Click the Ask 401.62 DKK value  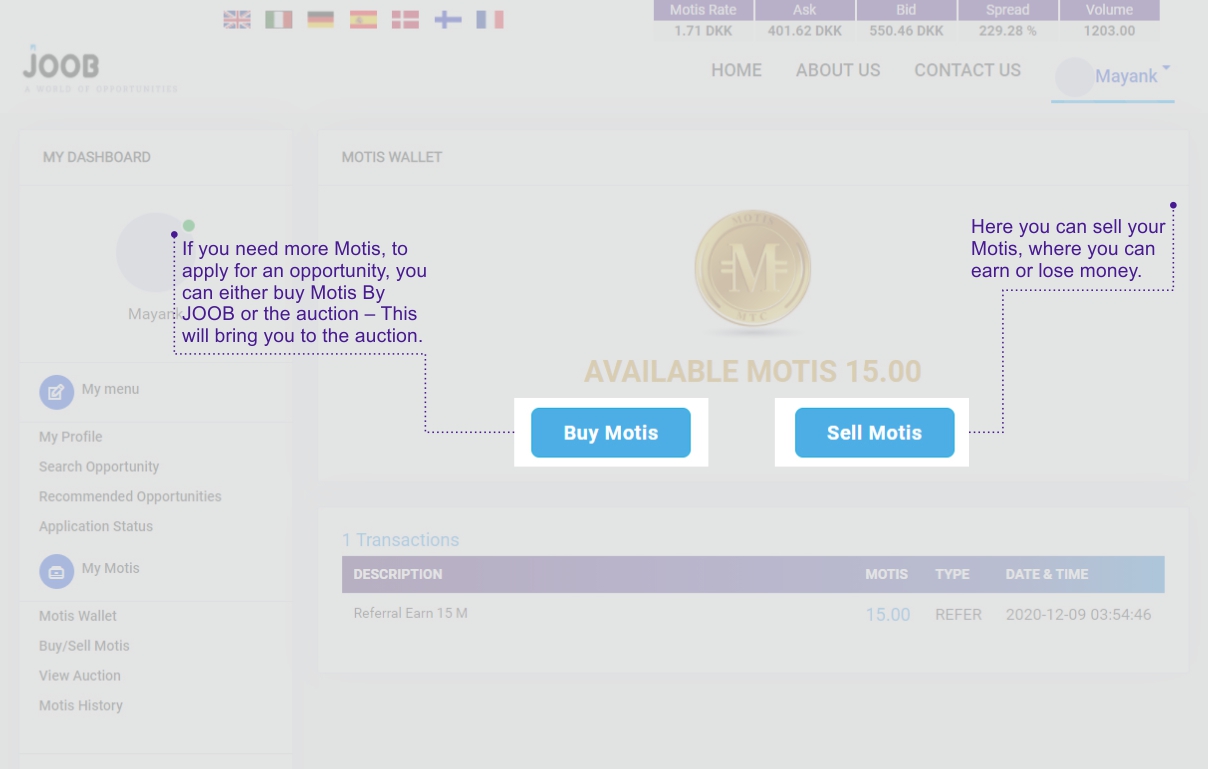click(x=805, y=31)
